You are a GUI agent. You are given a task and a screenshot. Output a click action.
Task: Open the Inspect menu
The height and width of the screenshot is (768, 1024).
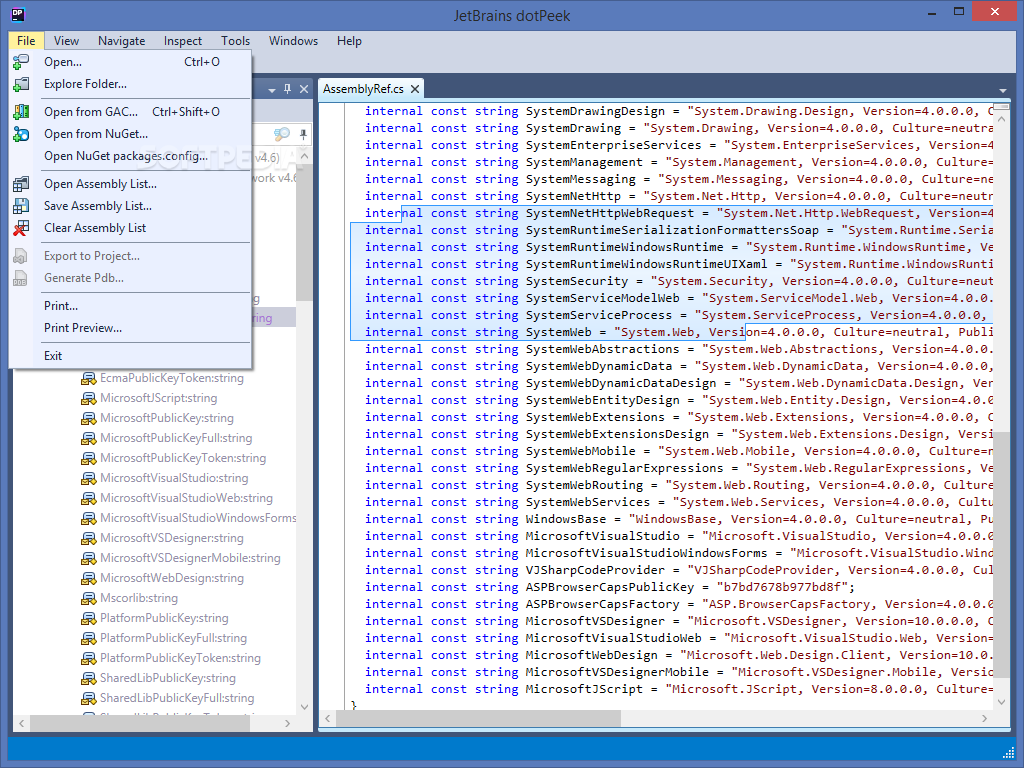click(x=183, y=40)
